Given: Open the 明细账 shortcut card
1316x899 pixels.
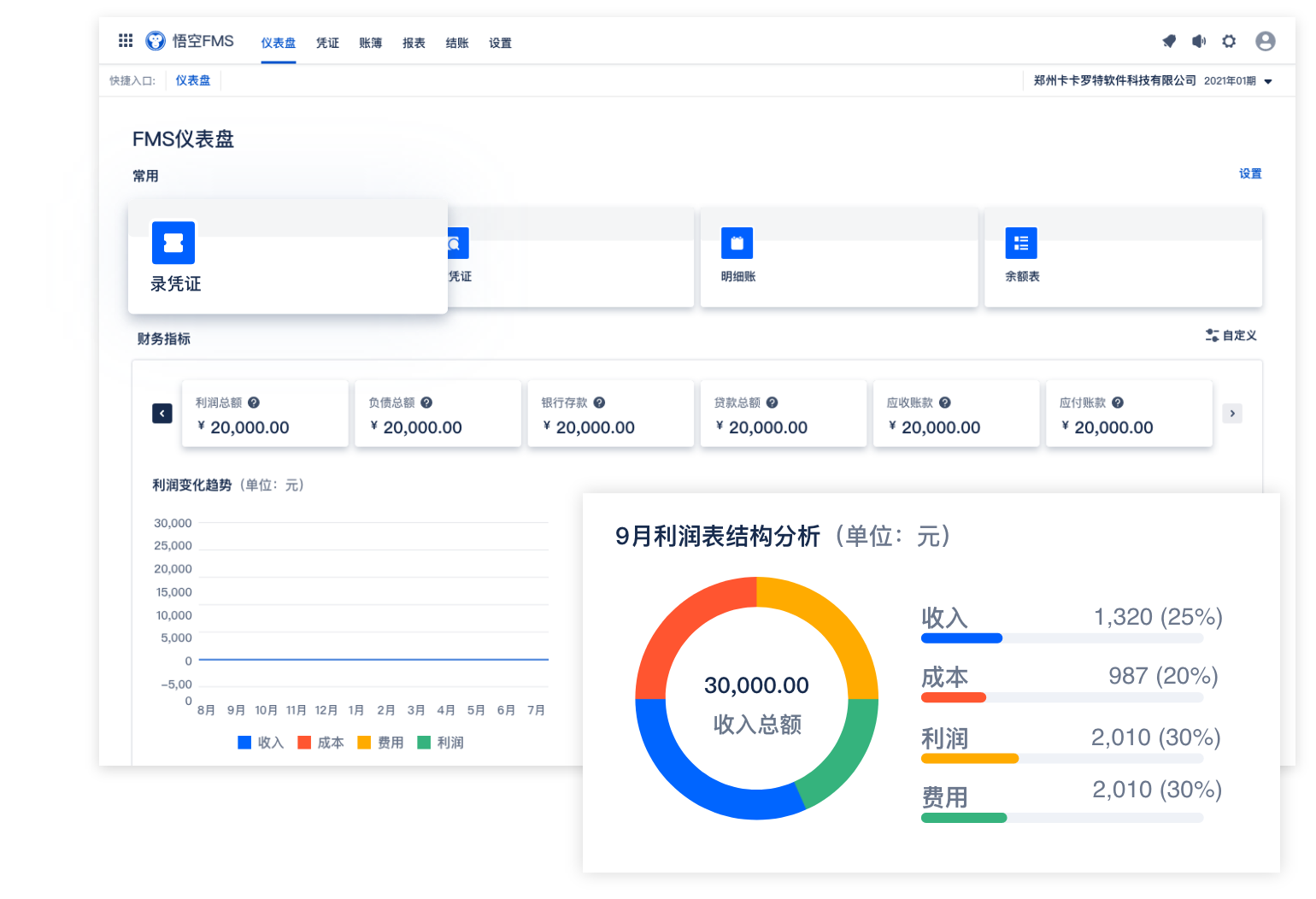Looking at the screenshot, I should pos(839,257).
